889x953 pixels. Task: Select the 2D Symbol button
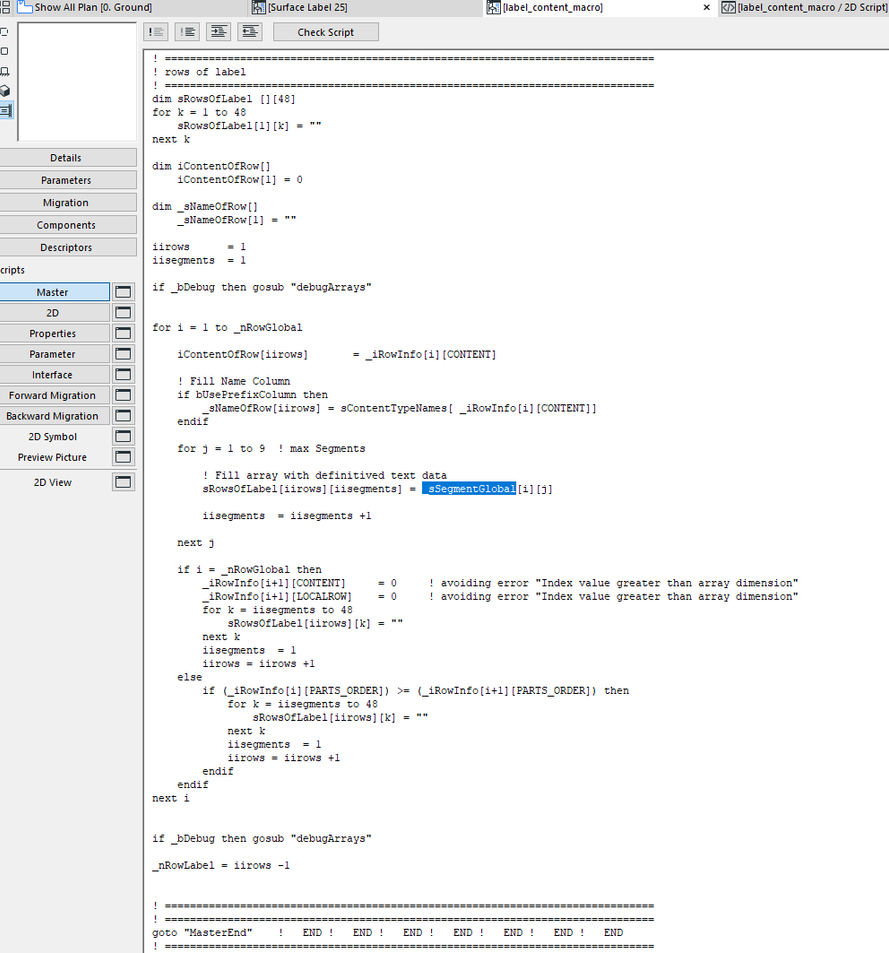click(x=53, y=437)
